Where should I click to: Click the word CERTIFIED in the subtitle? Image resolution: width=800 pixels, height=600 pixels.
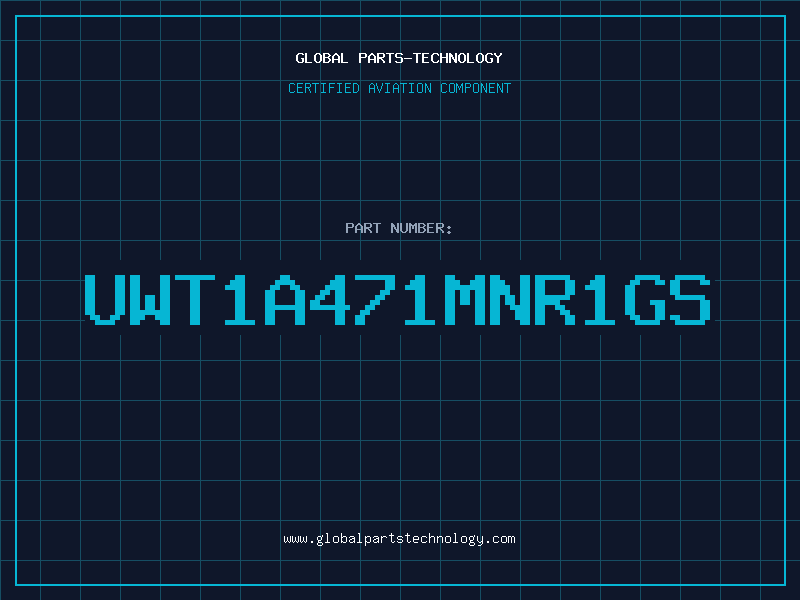(324, 88)
